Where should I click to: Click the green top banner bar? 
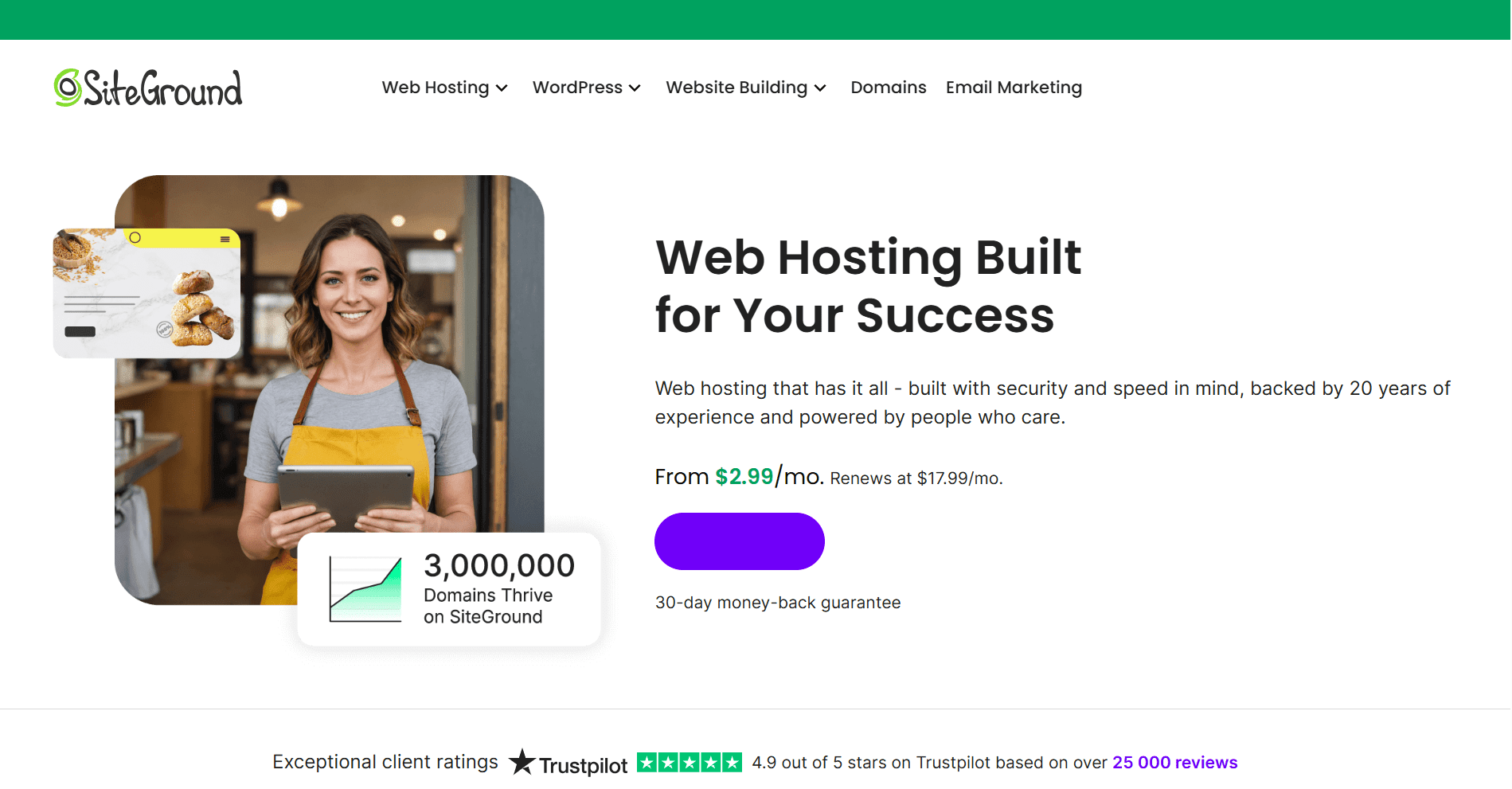tap(756, 20)
